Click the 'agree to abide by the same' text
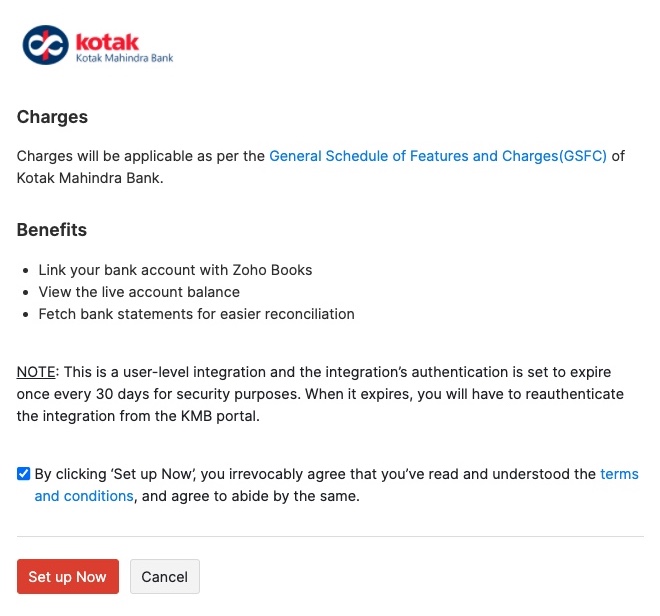This screenshot has width=660, height=616. (260, 496)
